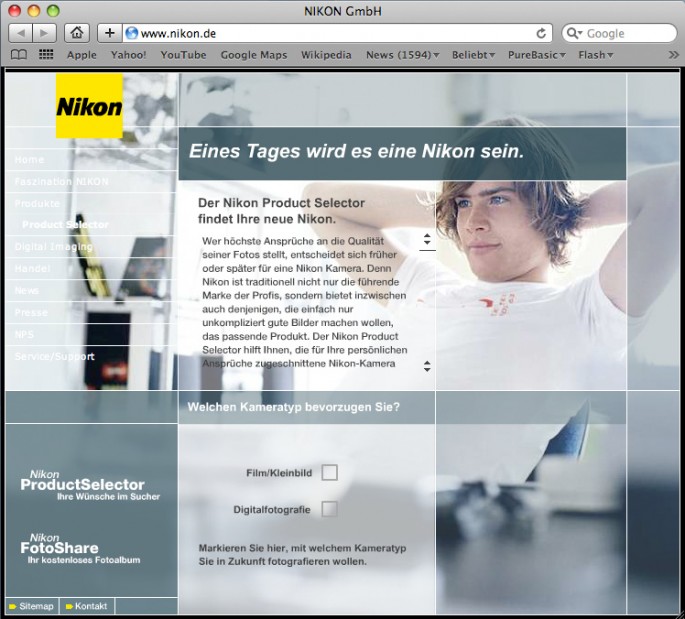Click the yellow arrow beside Sitemap
This screenshot has width=685, height=619.
(13, 607)
